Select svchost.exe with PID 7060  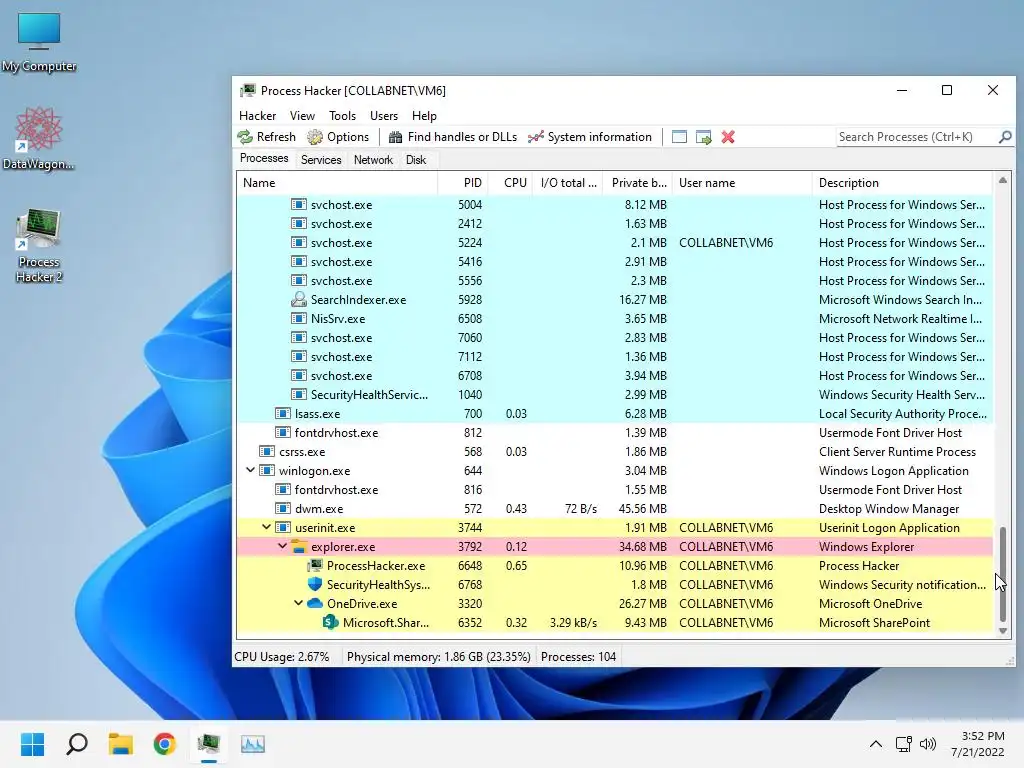point(615,338)
